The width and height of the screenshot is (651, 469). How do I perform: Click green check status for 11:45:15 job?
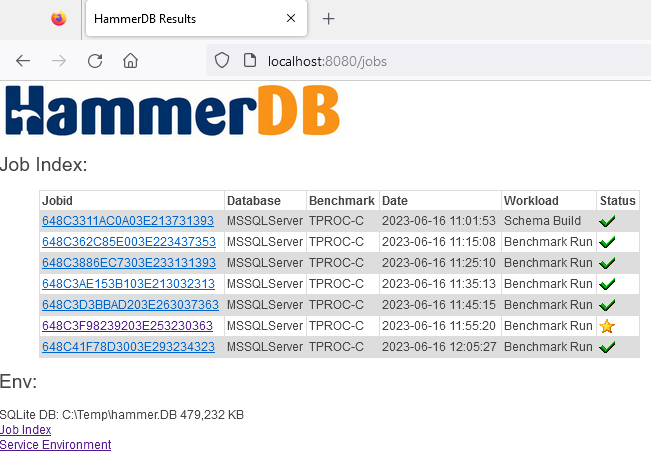coord(607,305)
